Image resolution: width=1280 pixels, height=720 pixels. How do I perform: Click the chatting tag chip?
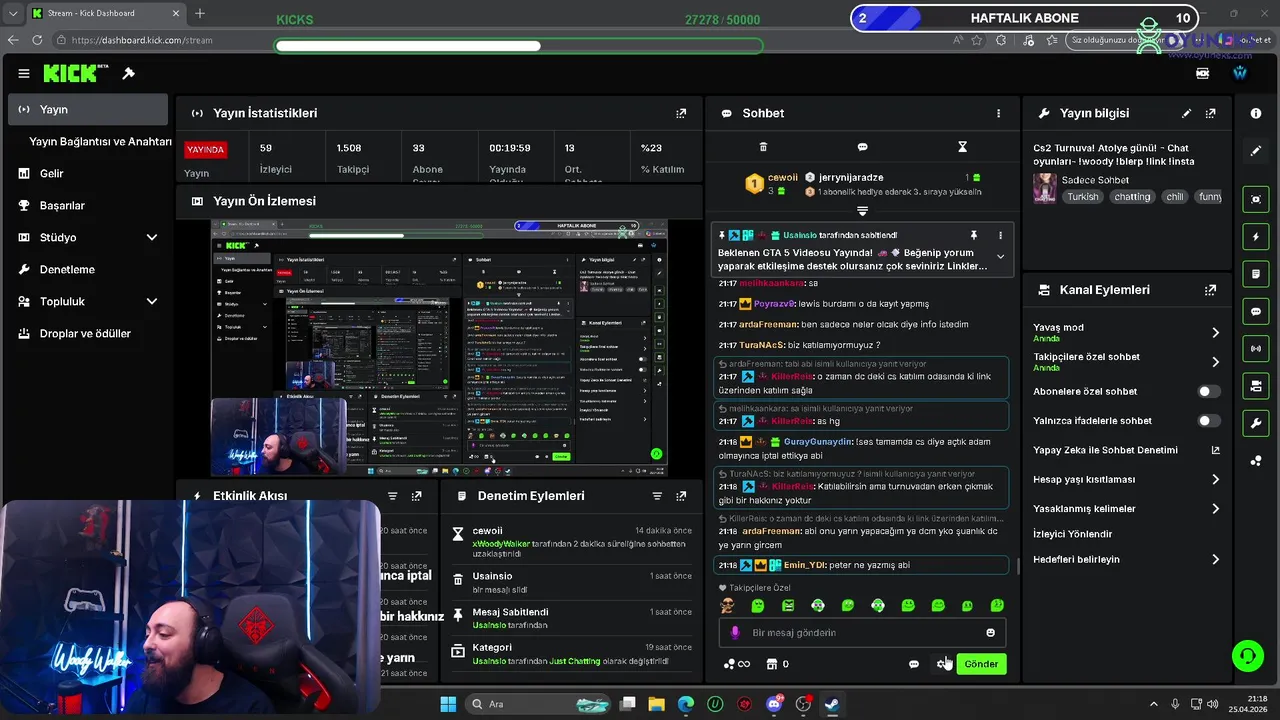coord(1132,197)
